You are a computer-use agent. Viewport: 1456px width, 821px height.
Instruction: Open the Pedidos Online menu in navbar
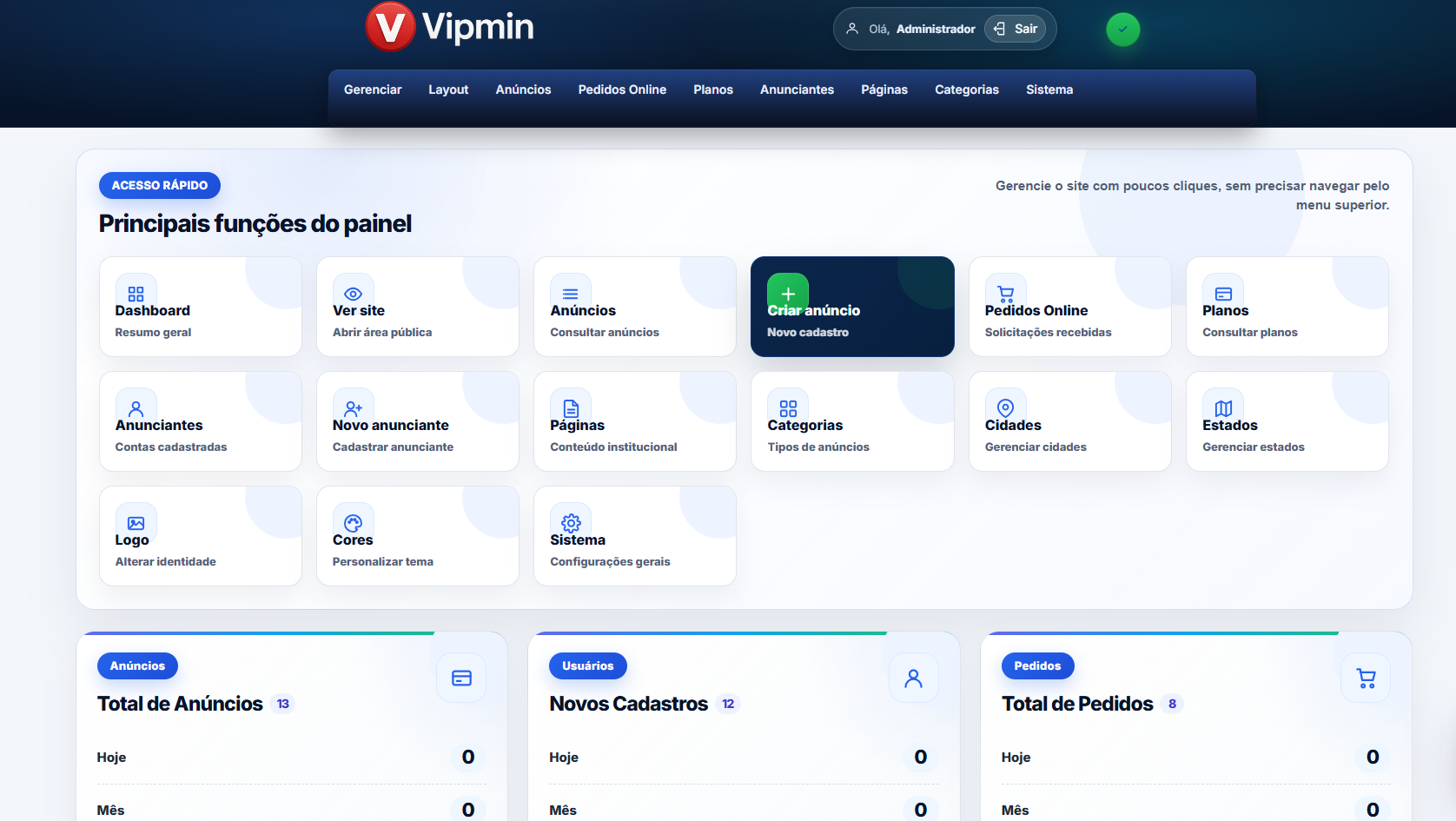[x=622, y=89]
